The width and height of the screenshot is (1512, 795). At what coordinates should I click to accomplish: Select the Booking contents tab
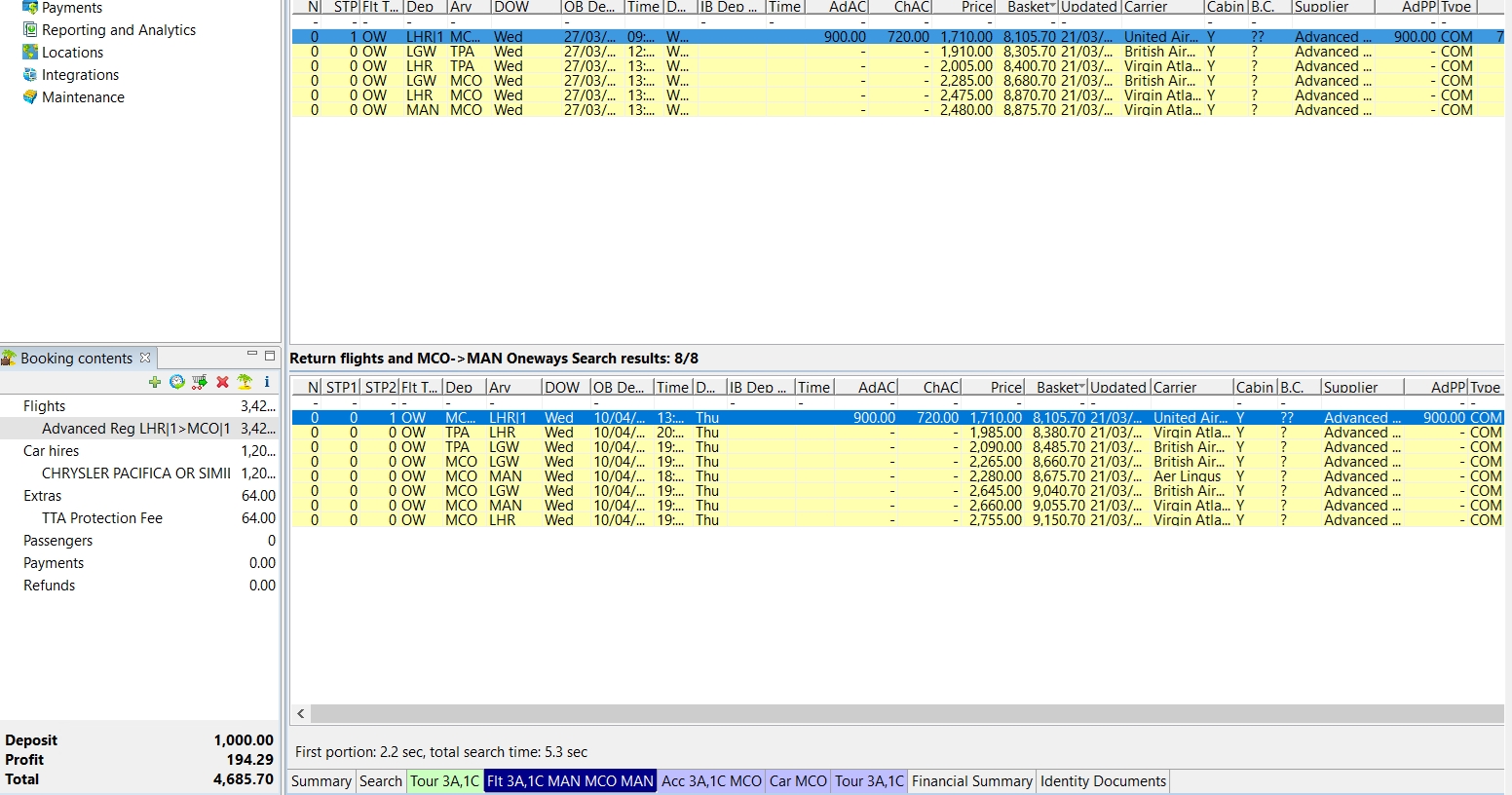76,358
